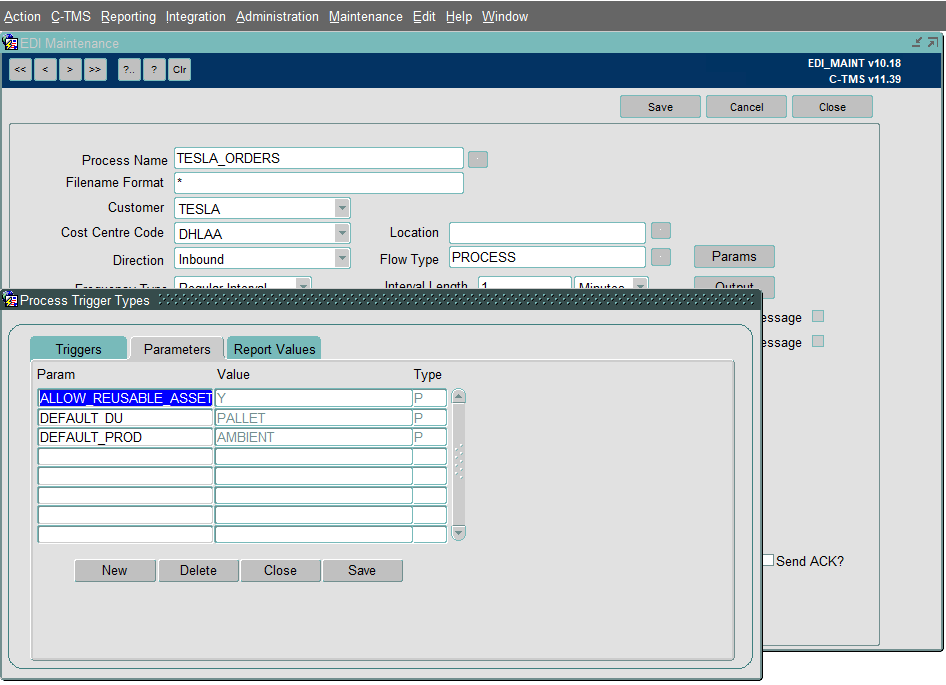The width and height of the screenshot is (946, 685).
Task: Click the AMBIENT value cell
Action: [314, 437]
